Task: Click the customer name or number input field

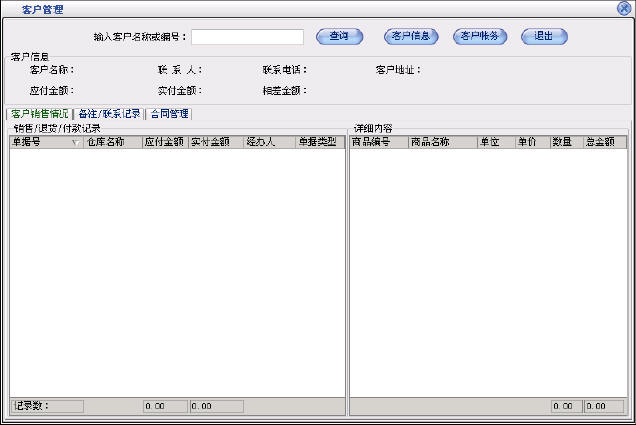Action: point(247,37)
